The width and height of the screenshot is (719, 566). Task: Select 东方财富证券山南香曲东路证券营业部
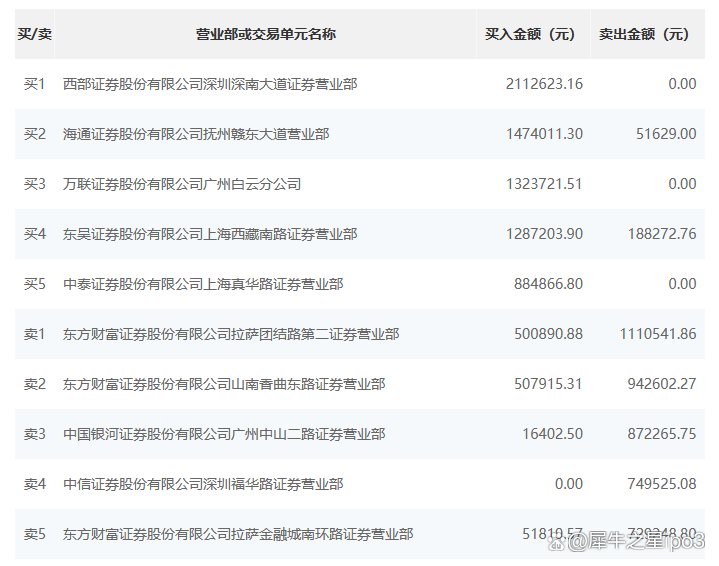click(x=224, y=384)
